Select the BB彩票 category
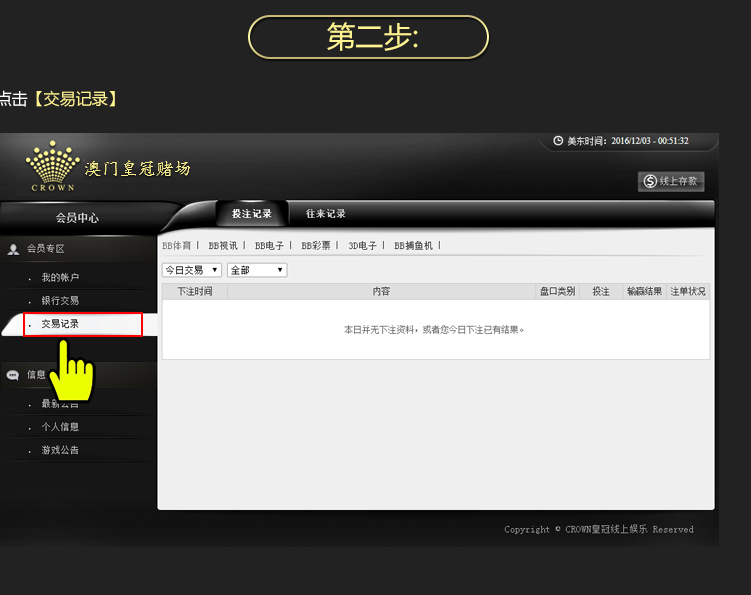This screenshot has width=751, height=595. pos(316,246)
